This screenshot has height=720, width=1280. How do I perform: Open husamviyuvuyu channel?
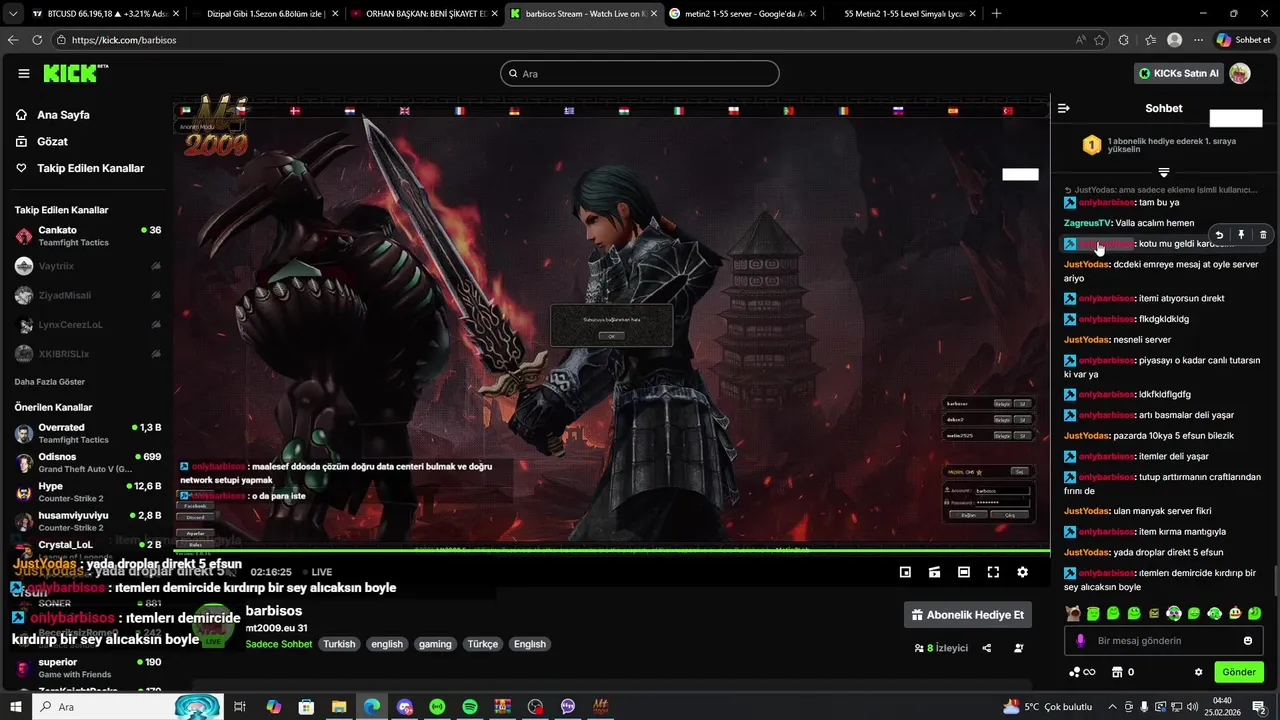point(87,521)
